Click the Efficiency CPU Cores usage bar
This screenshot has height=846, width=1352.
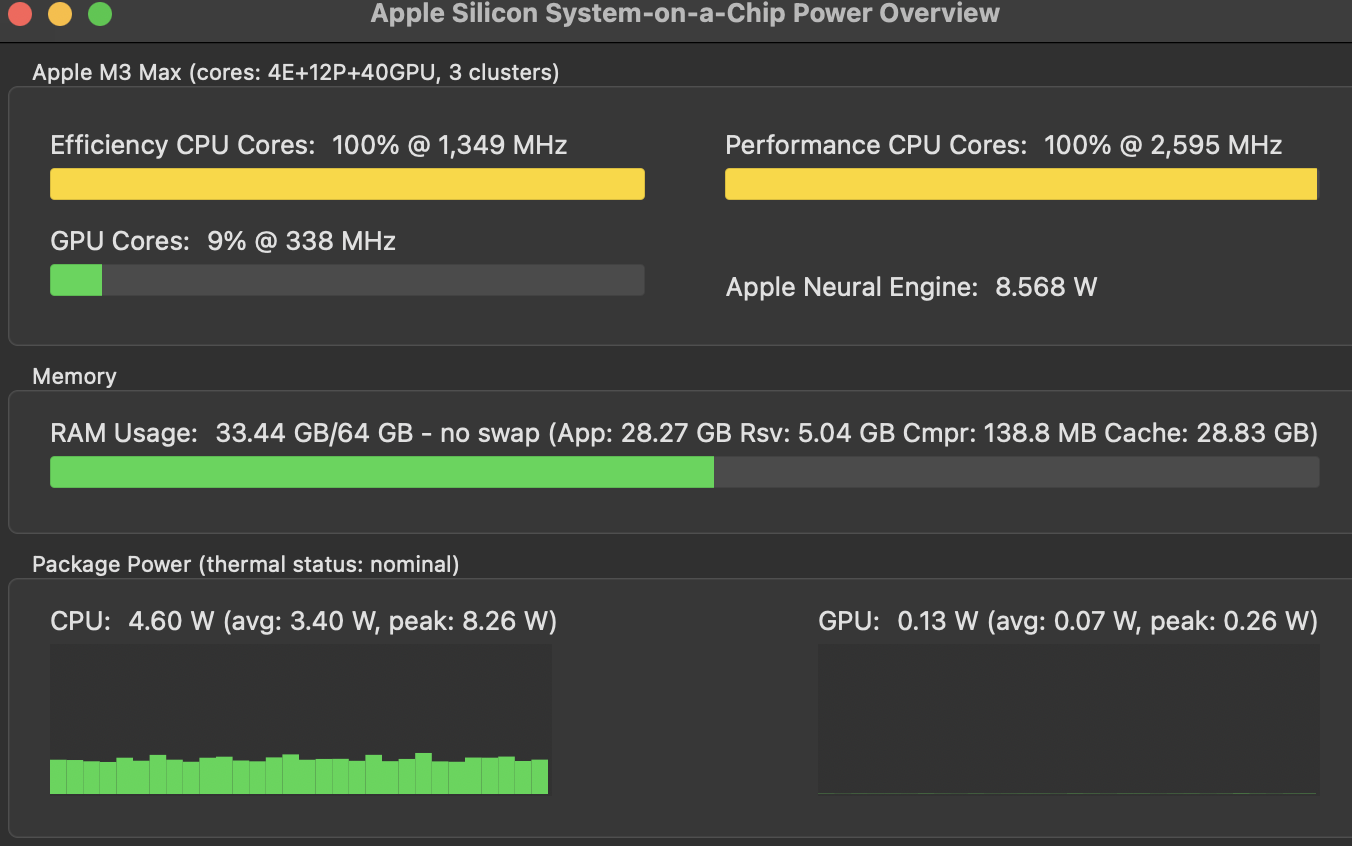(347, 184)
